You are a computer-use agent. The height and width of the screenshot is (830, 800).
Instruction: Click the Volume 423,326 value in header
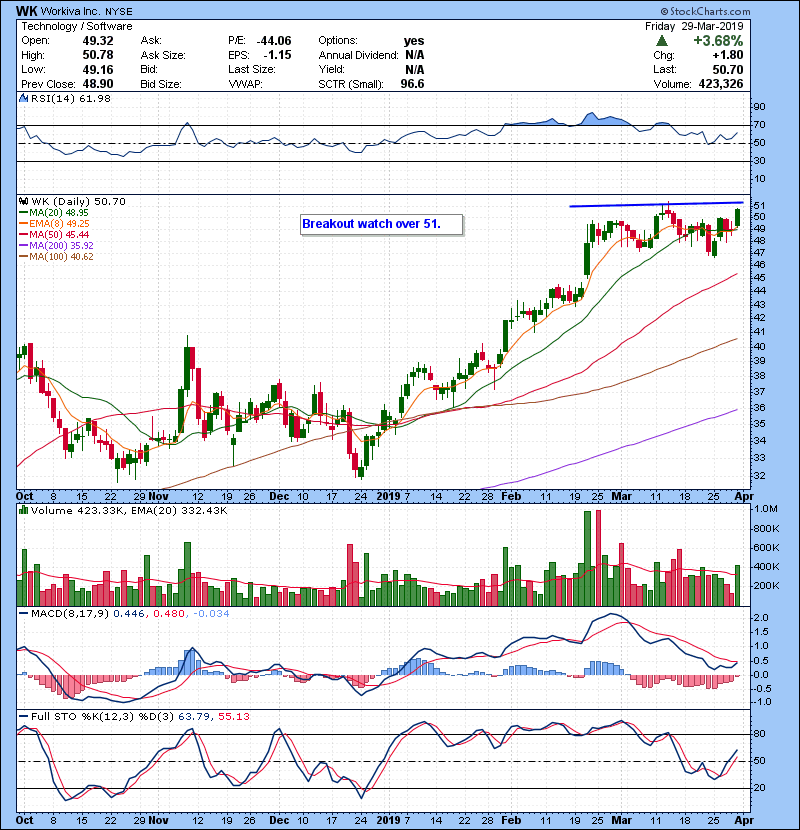coord(721,84)
